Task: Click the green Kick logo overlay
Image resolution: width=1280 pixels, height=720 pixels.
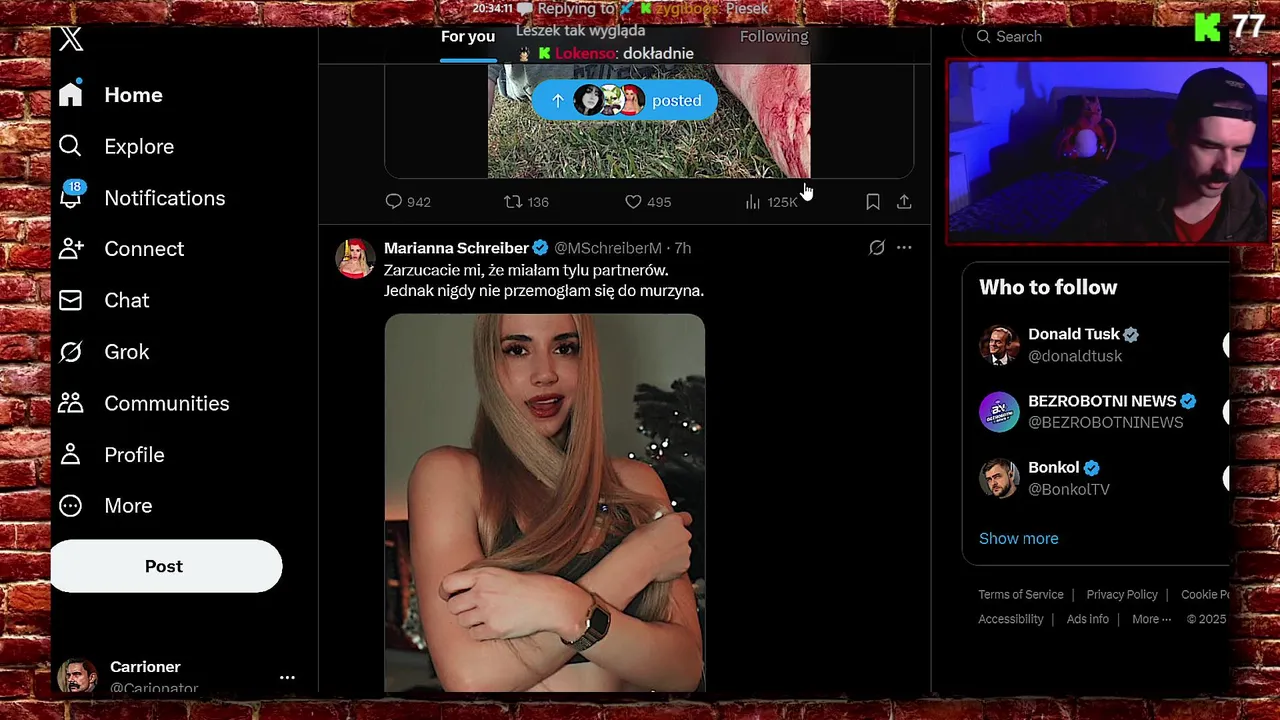Action: pos(1207,28)
